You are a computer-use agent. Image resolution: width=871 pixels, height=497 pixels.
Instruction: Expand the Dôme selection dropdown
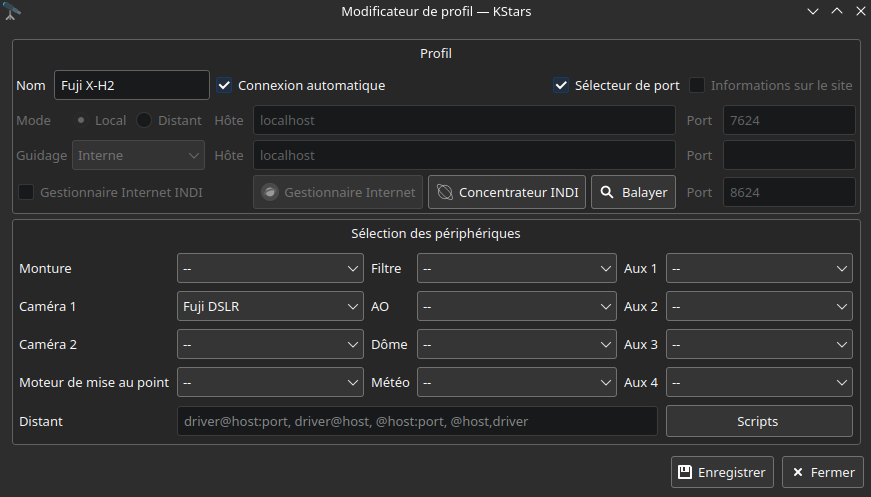pos(516,344)
